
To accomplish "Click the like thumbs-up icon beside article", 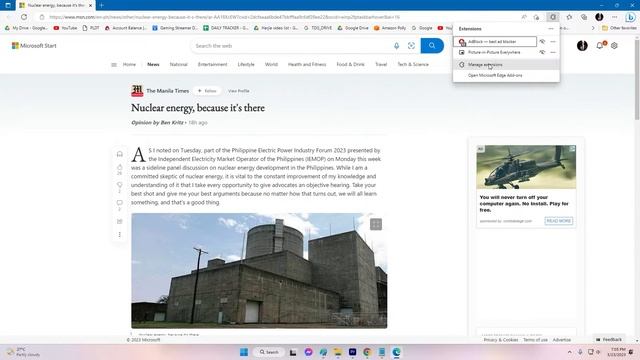I will coord(120,167).
